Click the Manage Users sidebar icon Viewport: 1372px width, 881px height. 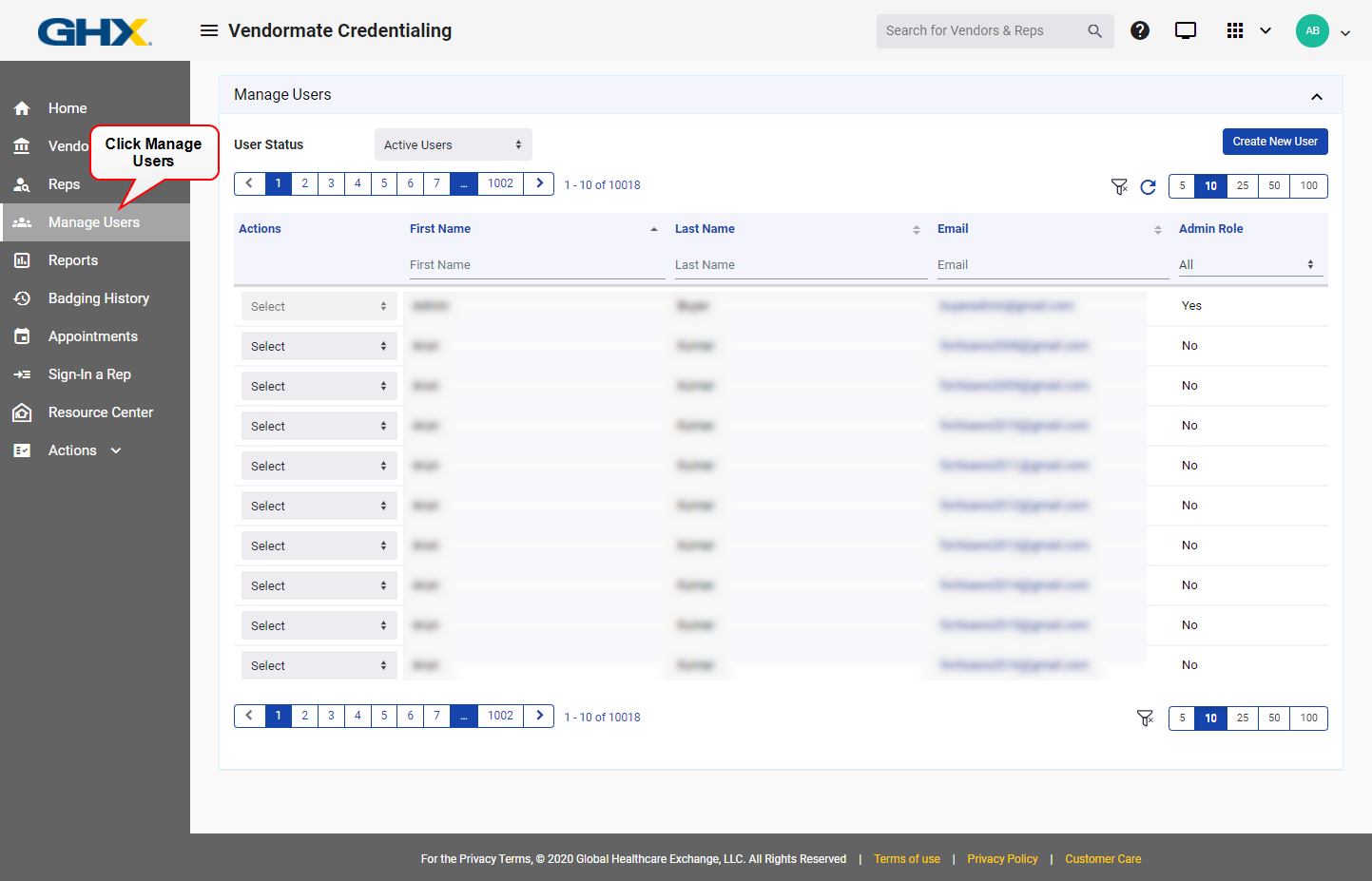22,222
